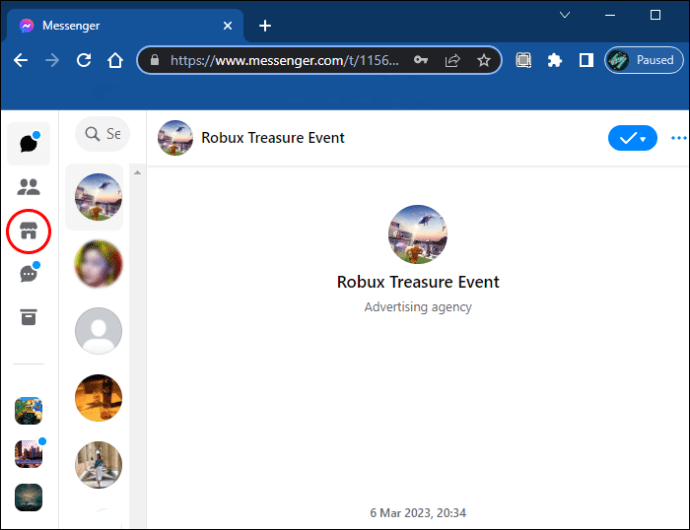Click the Messenger search field

pos(104,134)
